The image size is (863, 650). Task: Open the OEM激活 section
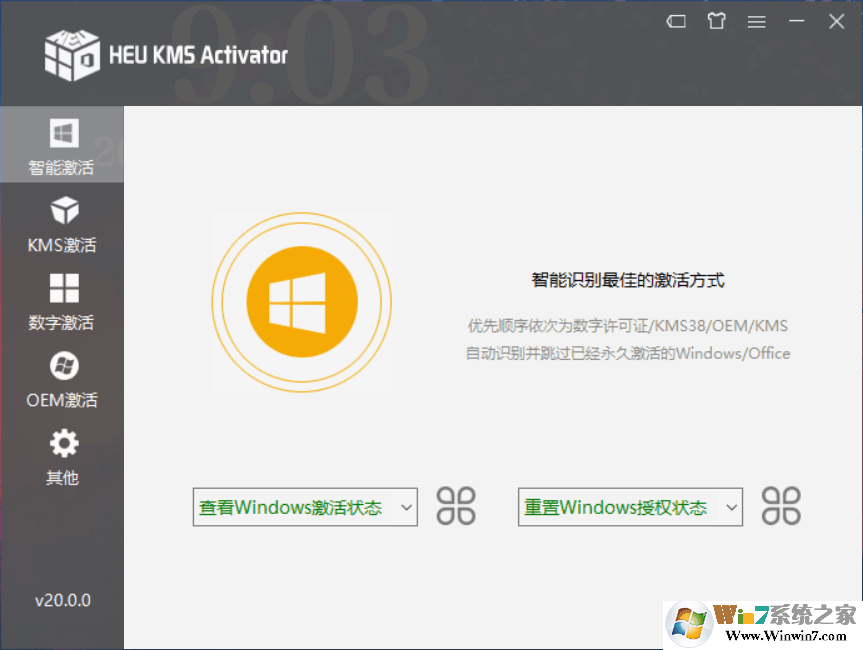(x=62, y=378)
